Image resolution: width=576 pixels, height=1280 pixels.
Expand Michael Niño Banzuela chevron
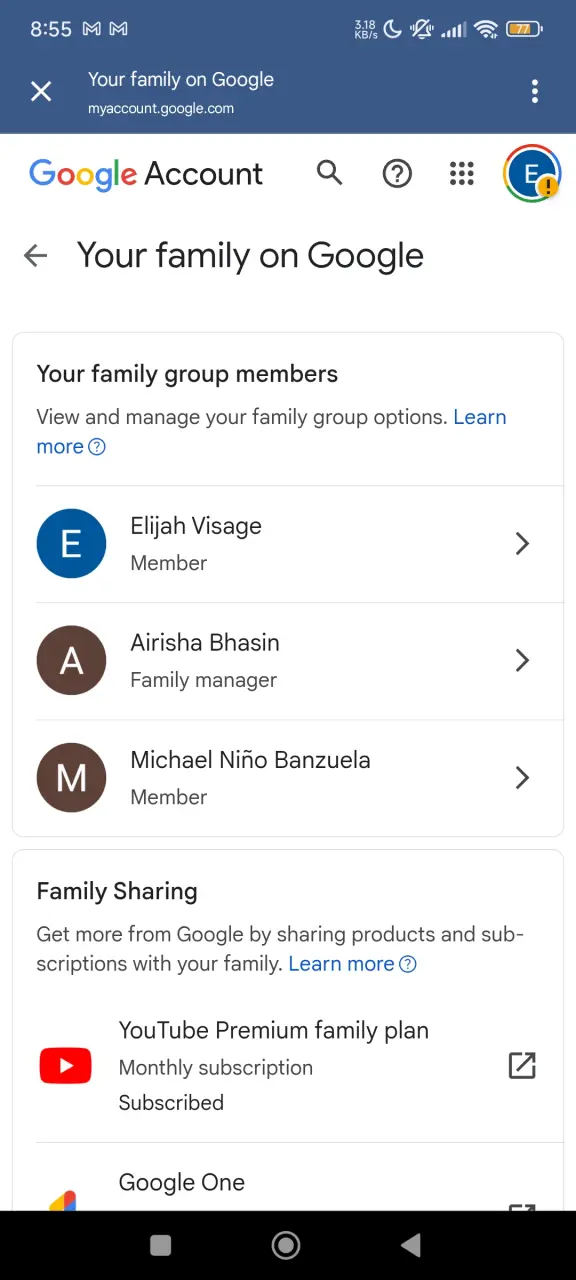pyautogui.click(x=522, y=778)
